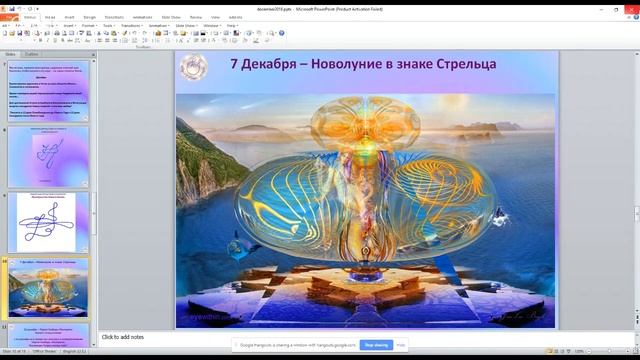Click the Undo arrow in the Menus toolbar

click(134, 33)
